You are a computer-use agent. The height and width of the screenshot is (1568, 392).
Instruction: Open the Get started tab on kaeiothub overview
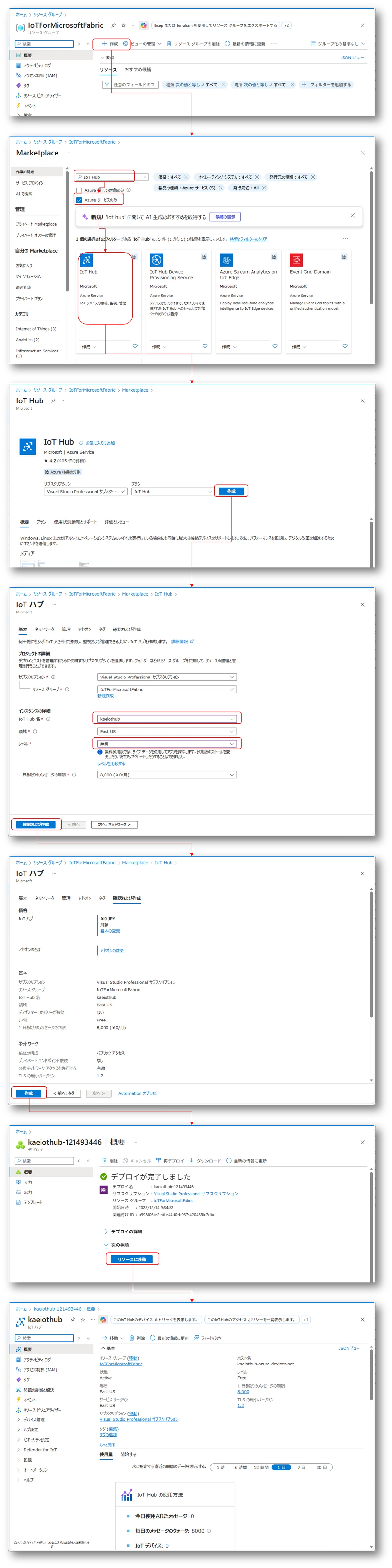click(128, 1454)
